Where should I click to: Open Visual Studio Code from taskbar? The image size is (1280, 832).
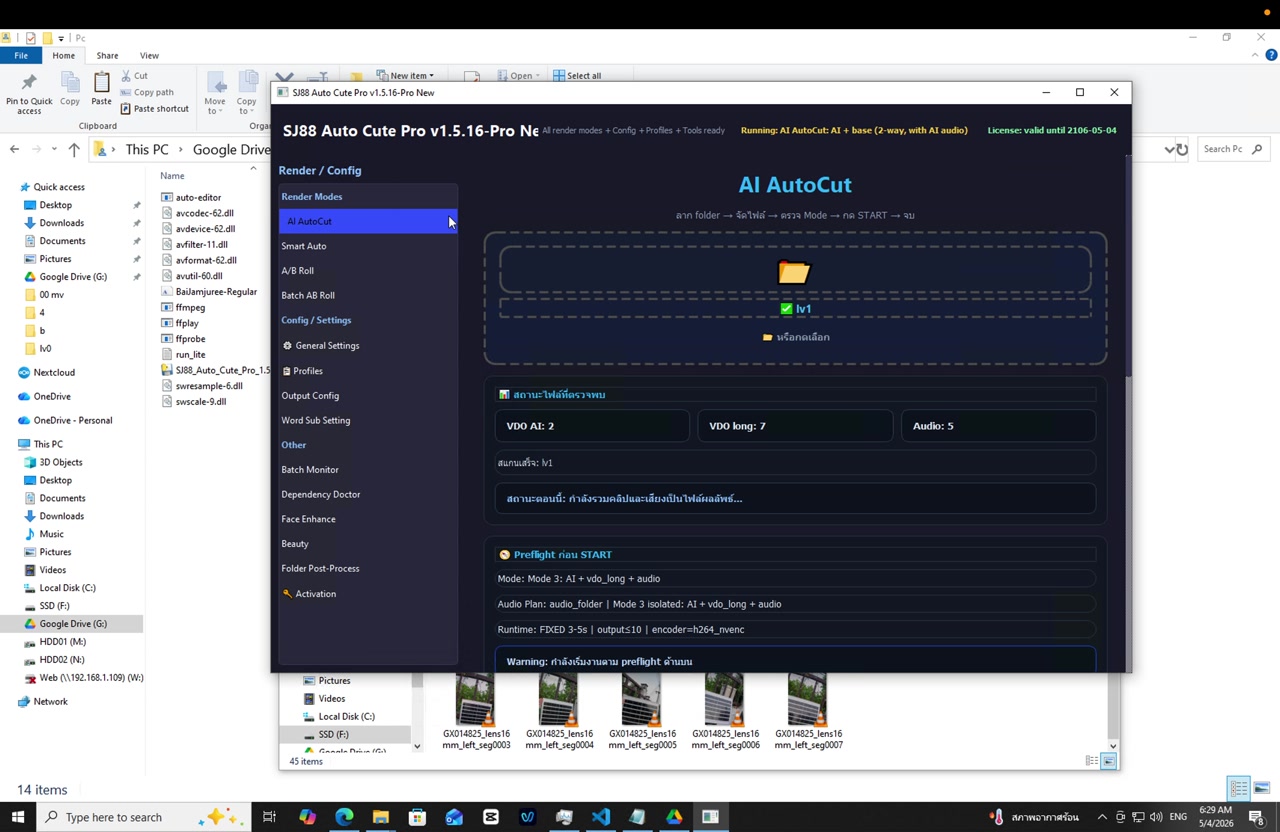coord(600,817)
